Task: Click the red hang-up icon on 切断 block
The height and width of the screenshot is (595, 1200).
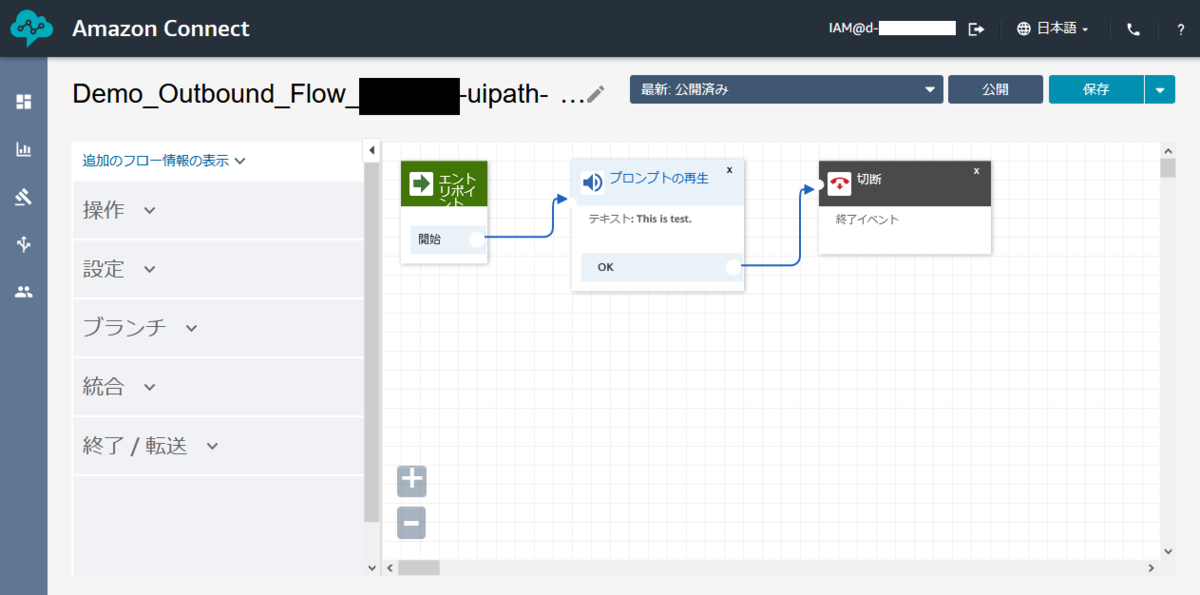Action: tap(839, 184)
